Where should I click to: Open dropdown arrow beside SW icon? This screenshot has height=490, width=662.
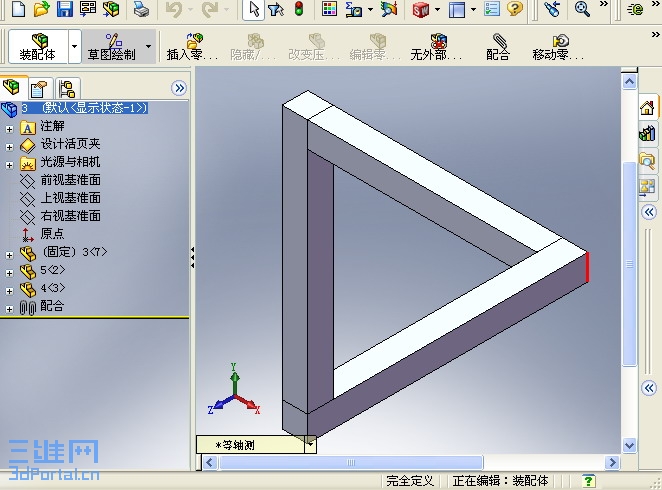pyautogui.click(x=437, y=9)
